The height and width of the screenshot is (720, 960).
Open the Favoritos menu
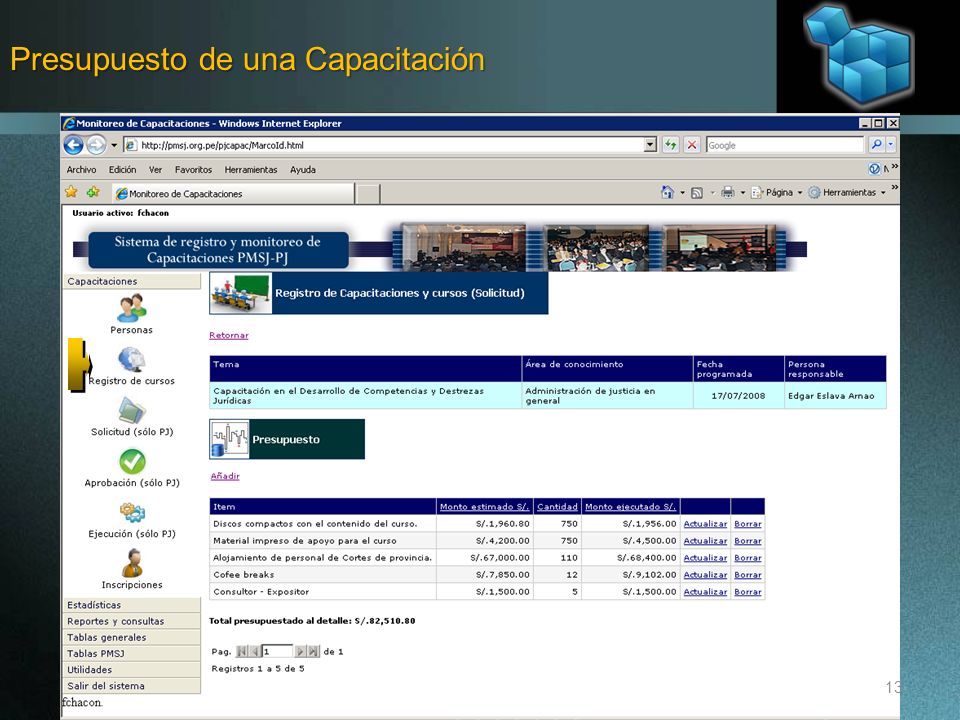(193, 170)
